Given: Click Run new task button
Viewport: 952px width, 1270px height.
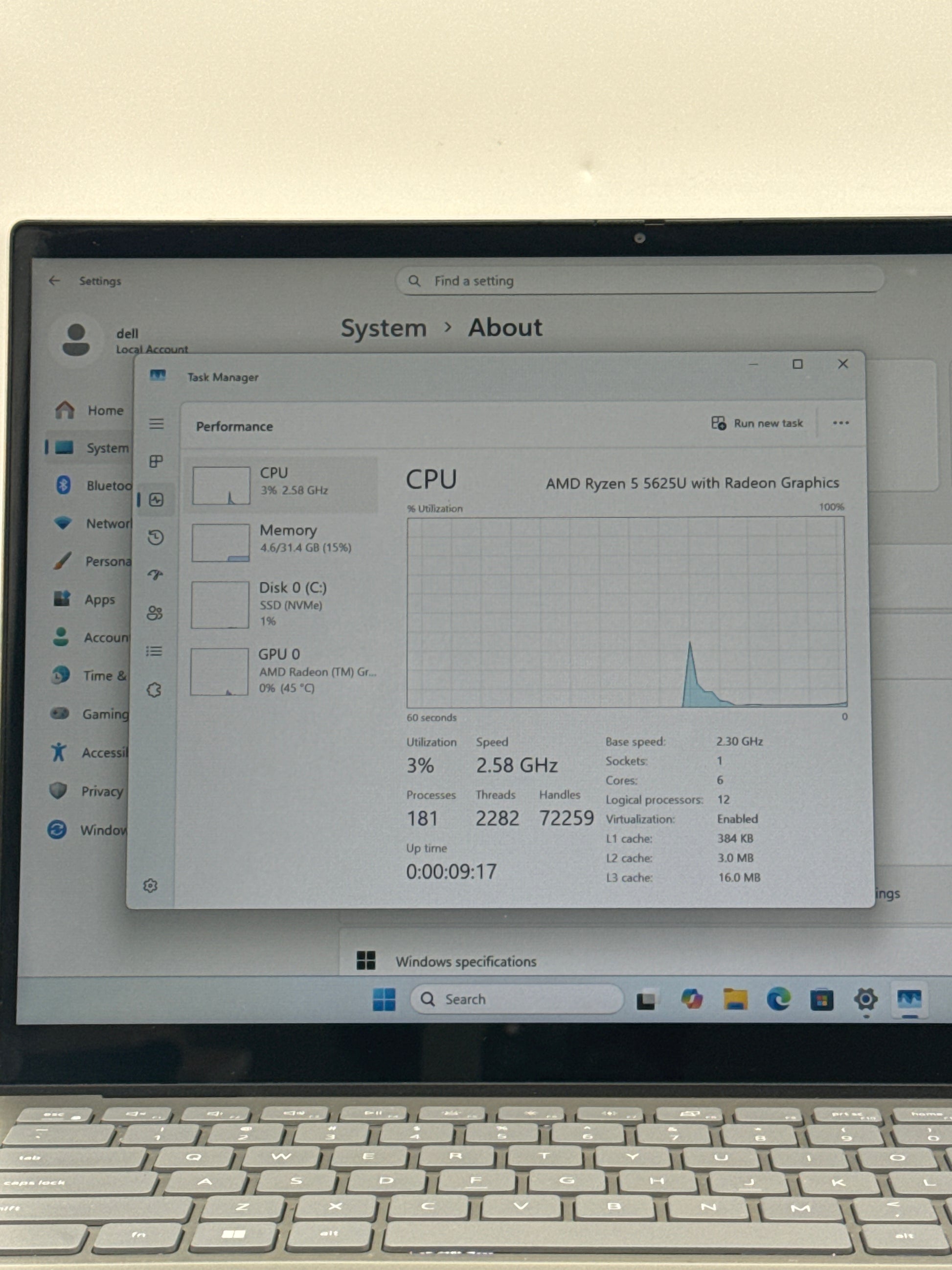Looking at the screenshot, I should [757, 423].
